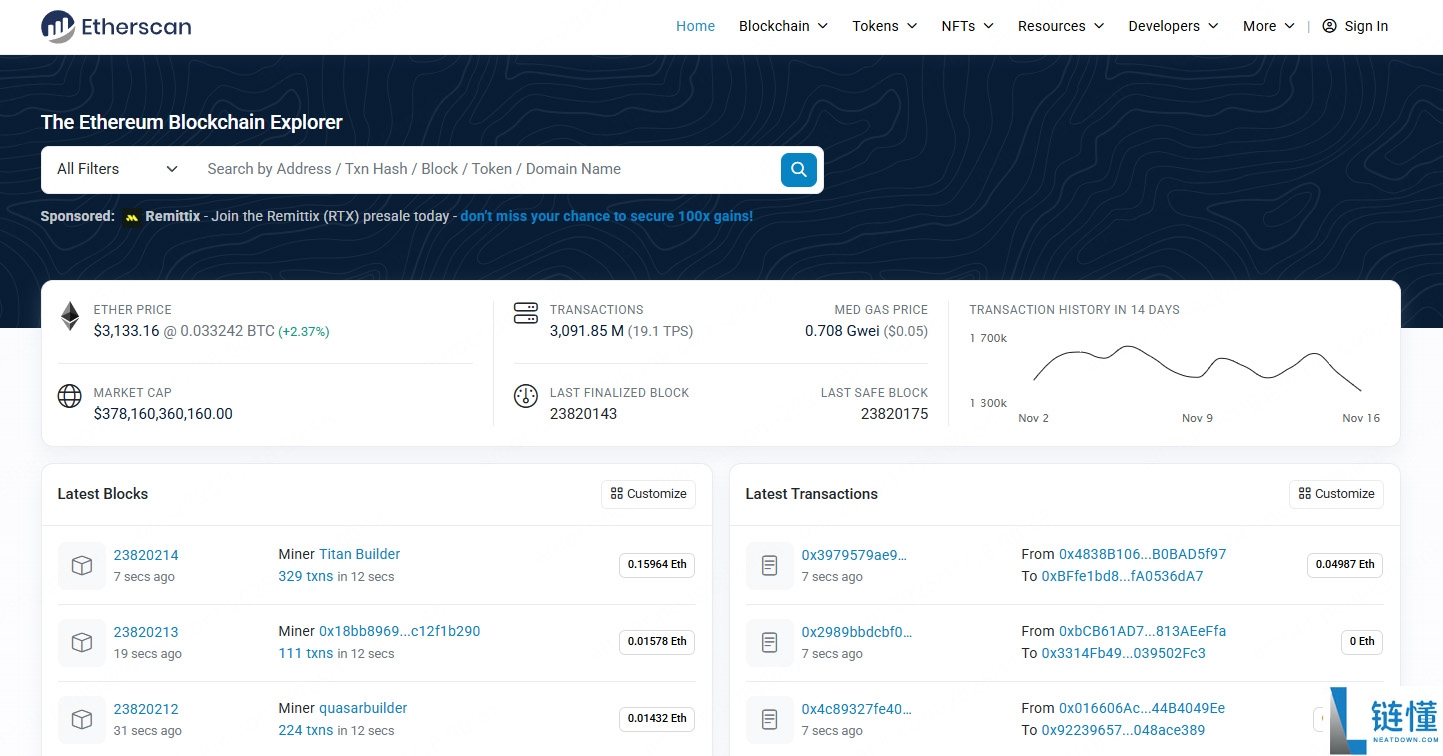Click the Sign In link
1443x756 pixels.
coord(1355,26)
